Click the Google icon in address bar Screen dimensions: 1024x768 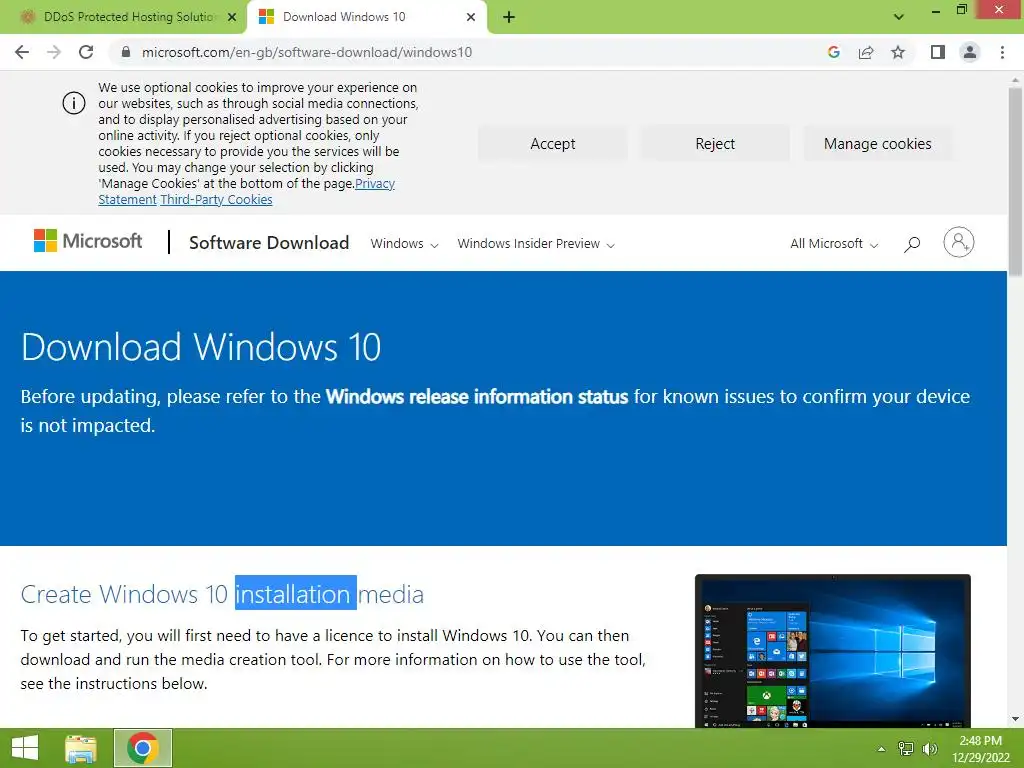833,52
